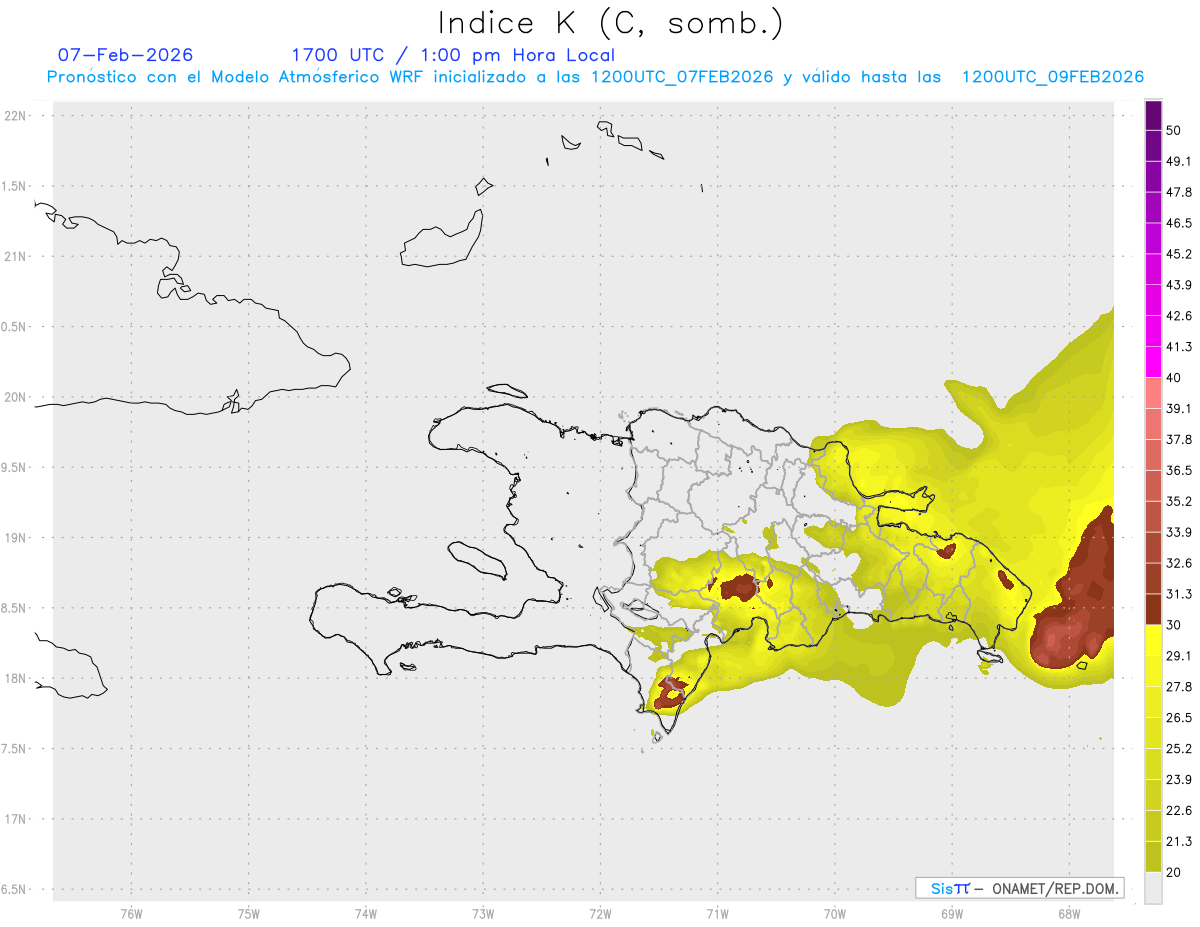Click the '17N' latitude label
The image size is (1200, 927).
pyautogui.click(x=16, y=819)
